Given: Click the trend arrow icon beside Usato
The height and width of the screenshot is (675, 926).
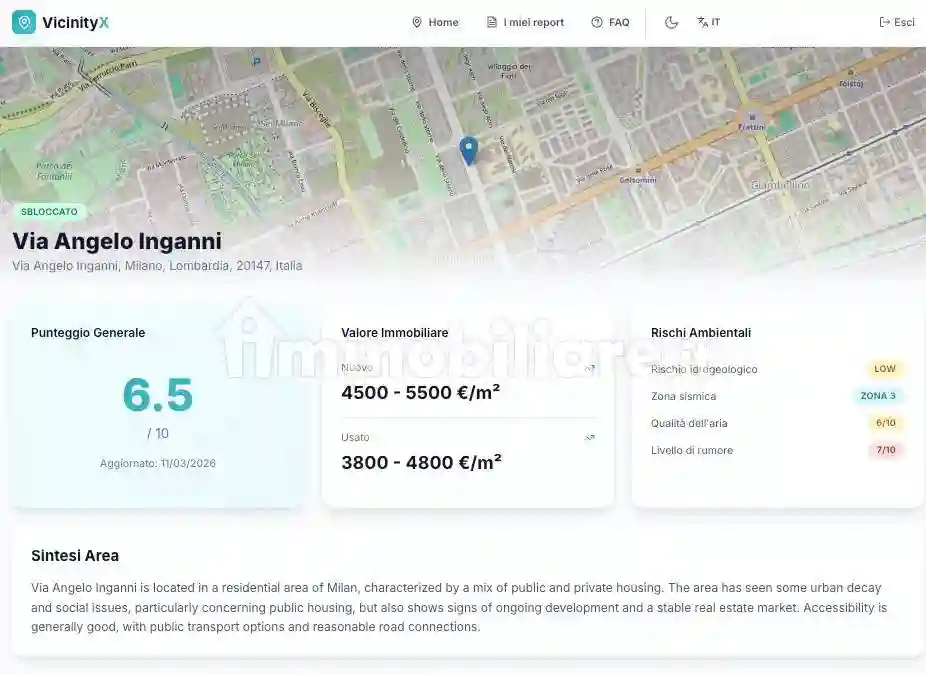Looking at the screenshot, I should (x=590, y=437).
